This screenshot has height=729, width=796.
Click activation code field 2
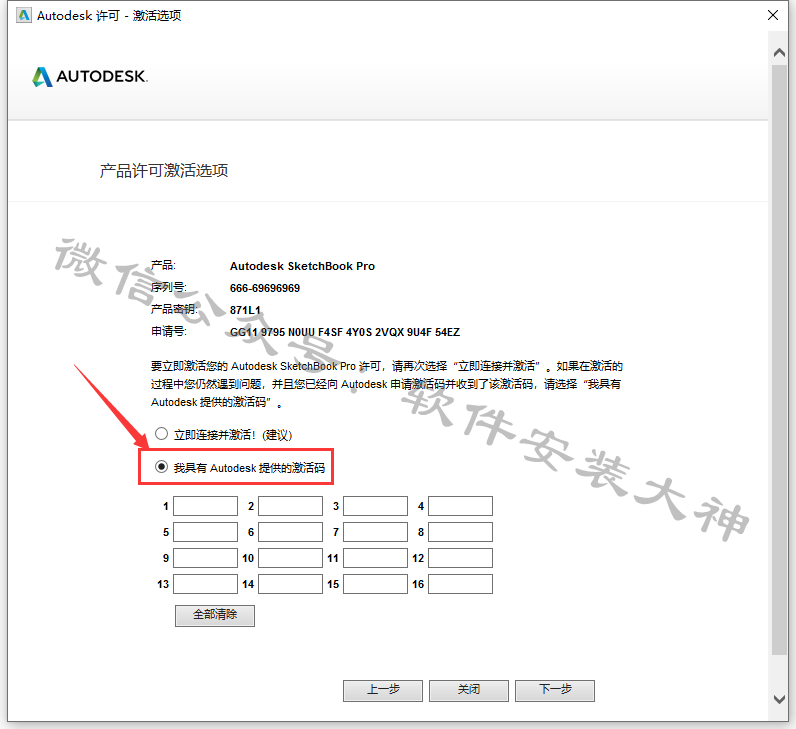click(290, 506)
